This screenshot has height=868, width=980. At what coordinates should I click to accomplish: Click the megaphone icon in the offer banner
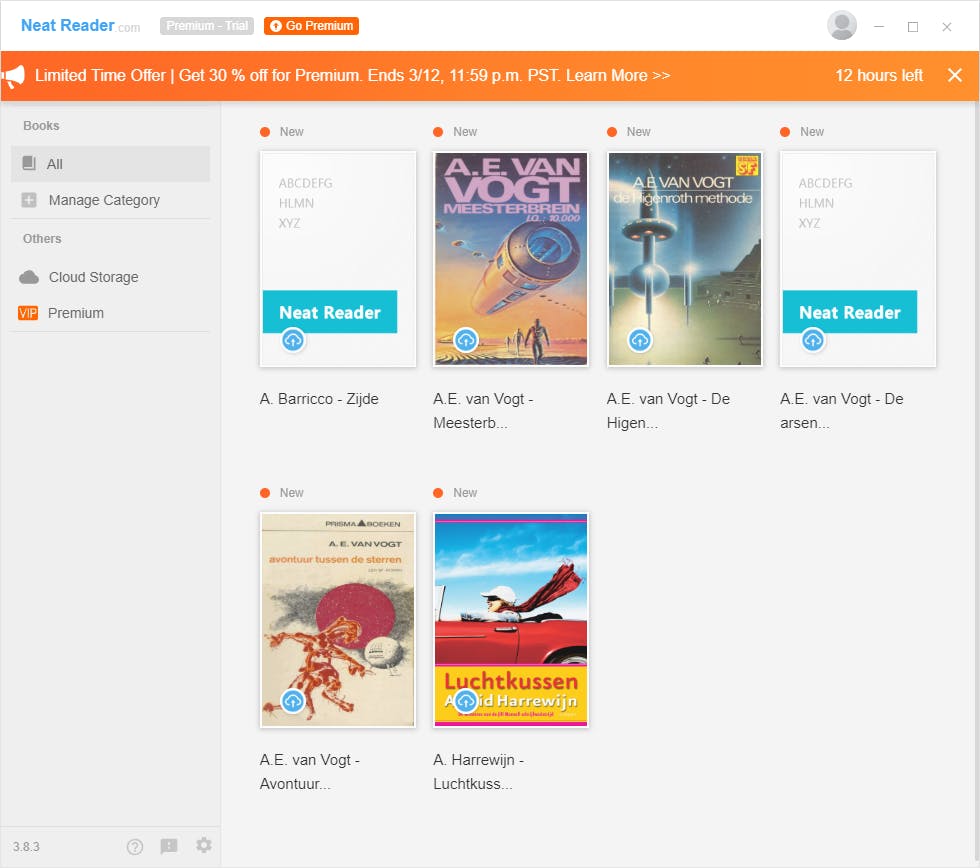(13, 76)
